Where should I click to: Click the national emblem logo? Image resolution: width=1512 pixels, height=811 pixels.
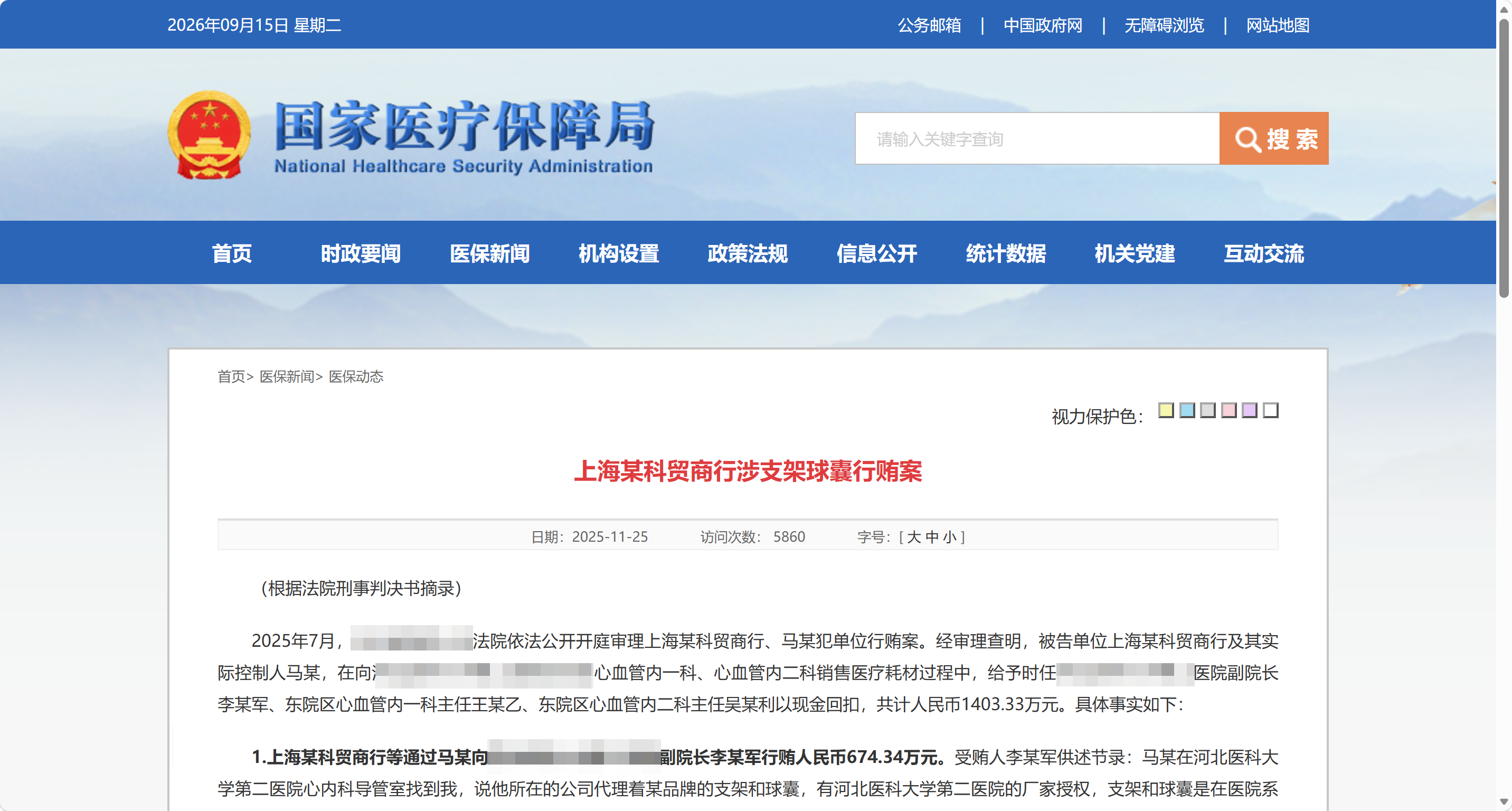pyautogui.click(x=210, y=135)
